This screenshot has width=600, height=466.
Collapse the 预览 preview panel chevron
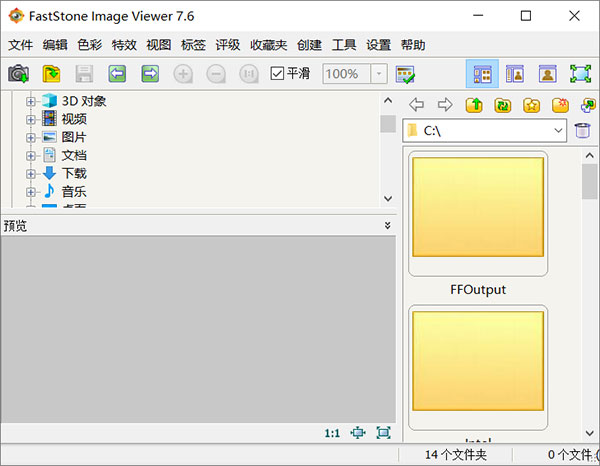pos(388,225)
